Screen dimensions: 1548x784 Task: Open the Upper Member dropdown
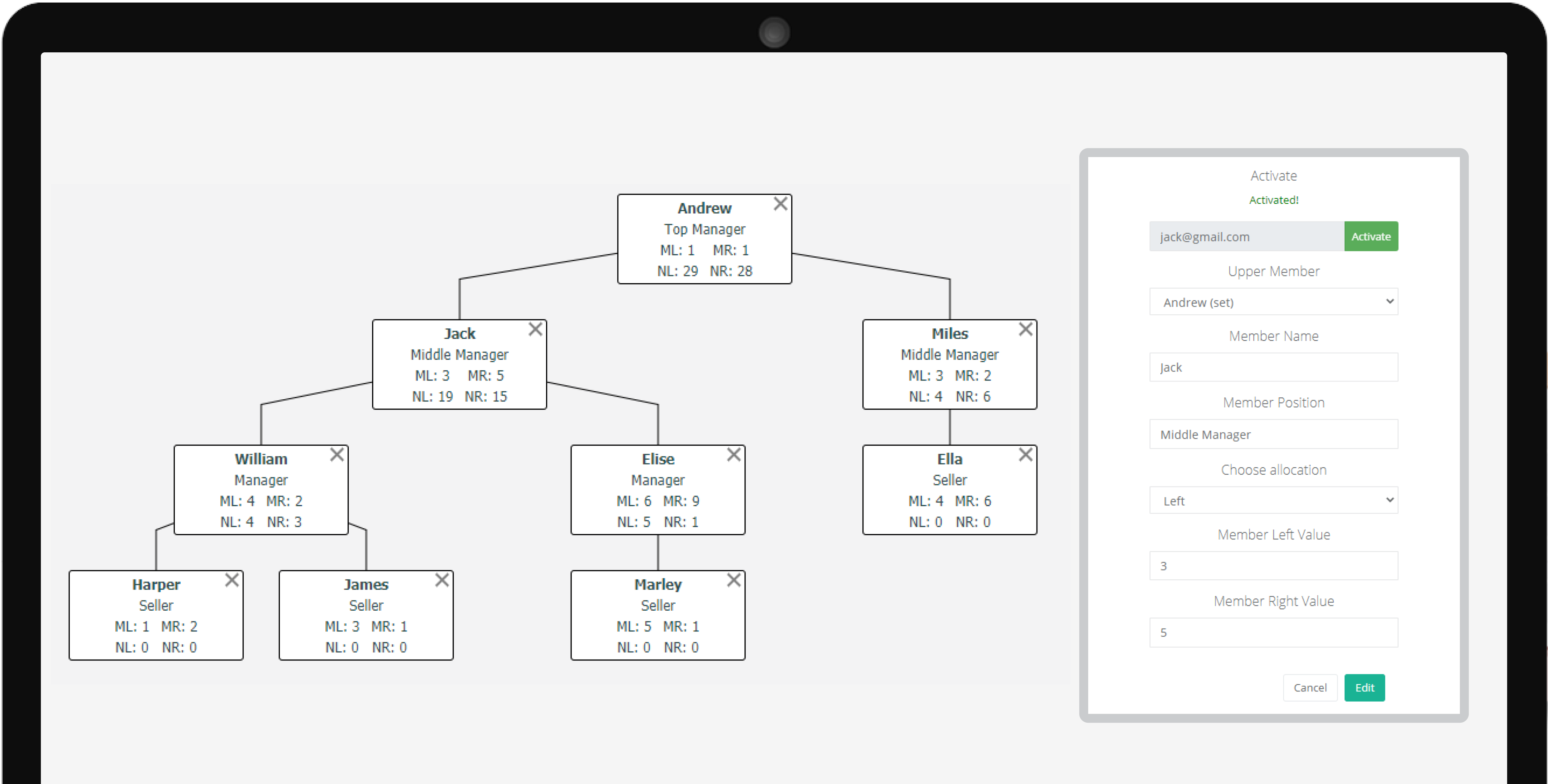[1273, 302]
